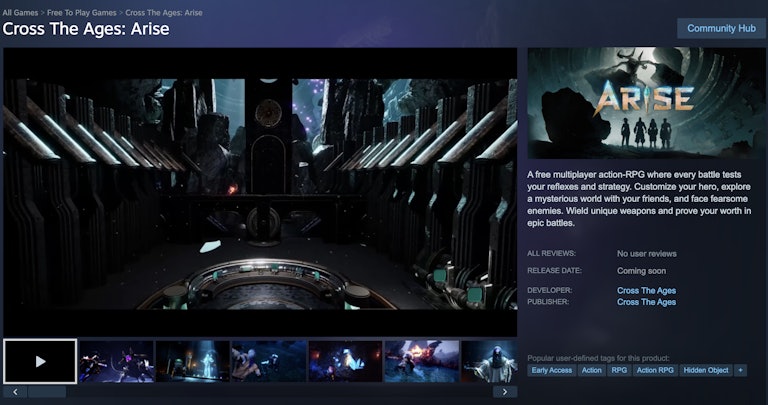The width and height of the screenshot is (768, 405).
Task: Open the Cross The Ages developer link
Action: point(646,290)
